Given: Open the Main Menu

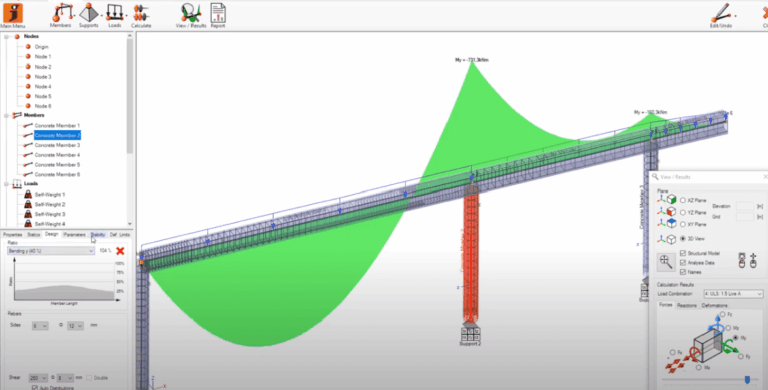Looking at the screenshot, I should tap(12, 15).
